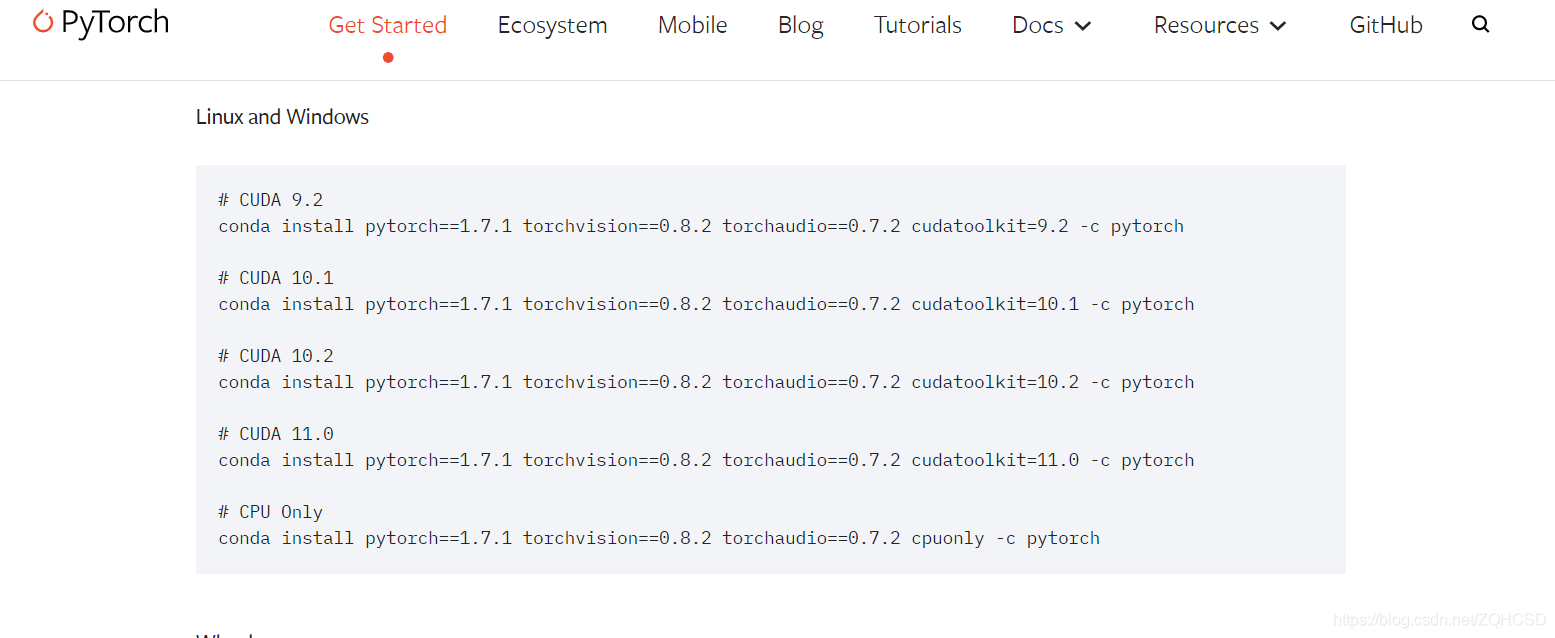This screenshot has height=638, width=1555.
Task: Click the '# CUDA 9.2' comment line
Action: 271,200
